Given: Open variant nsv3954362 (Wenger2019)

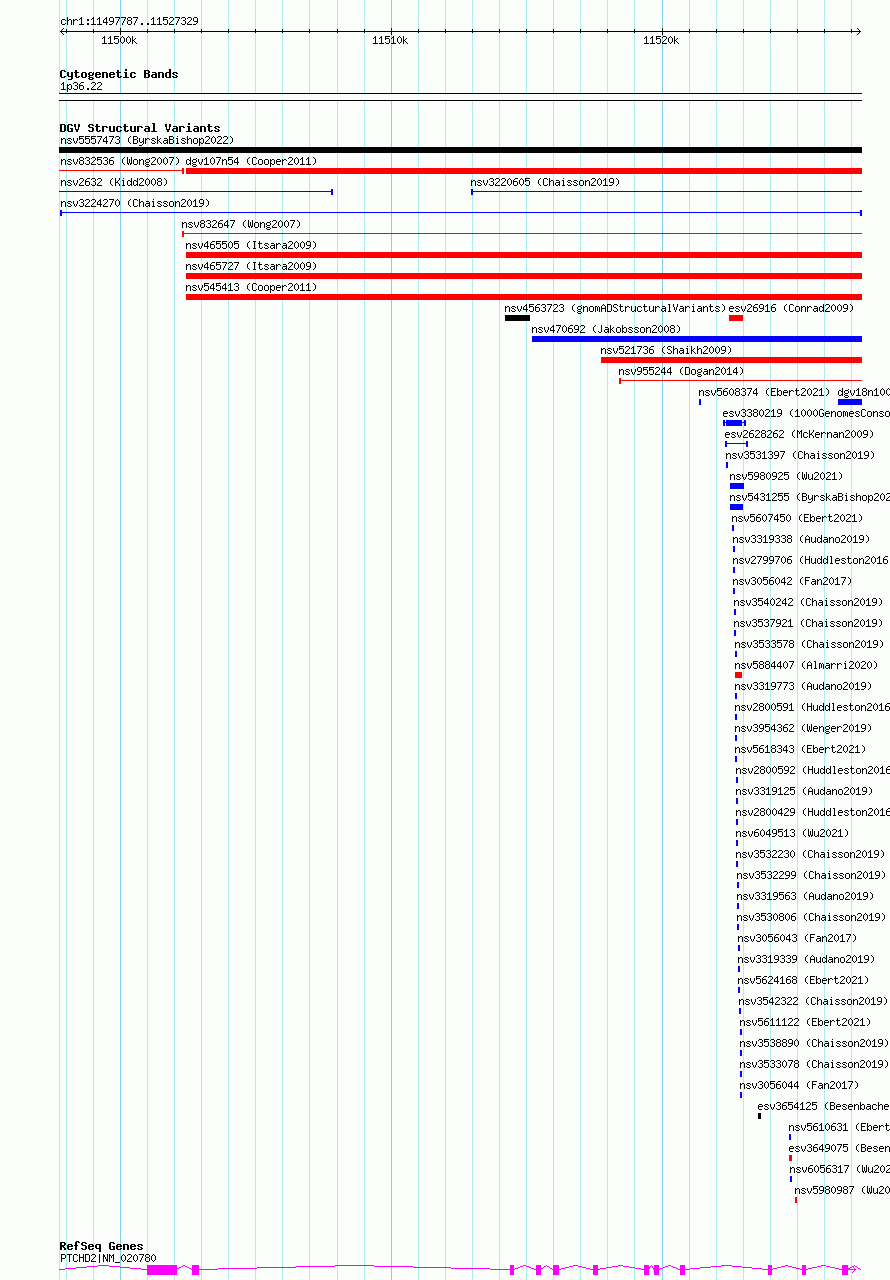Looking at the screenshot, I should [x=803, y=728].
